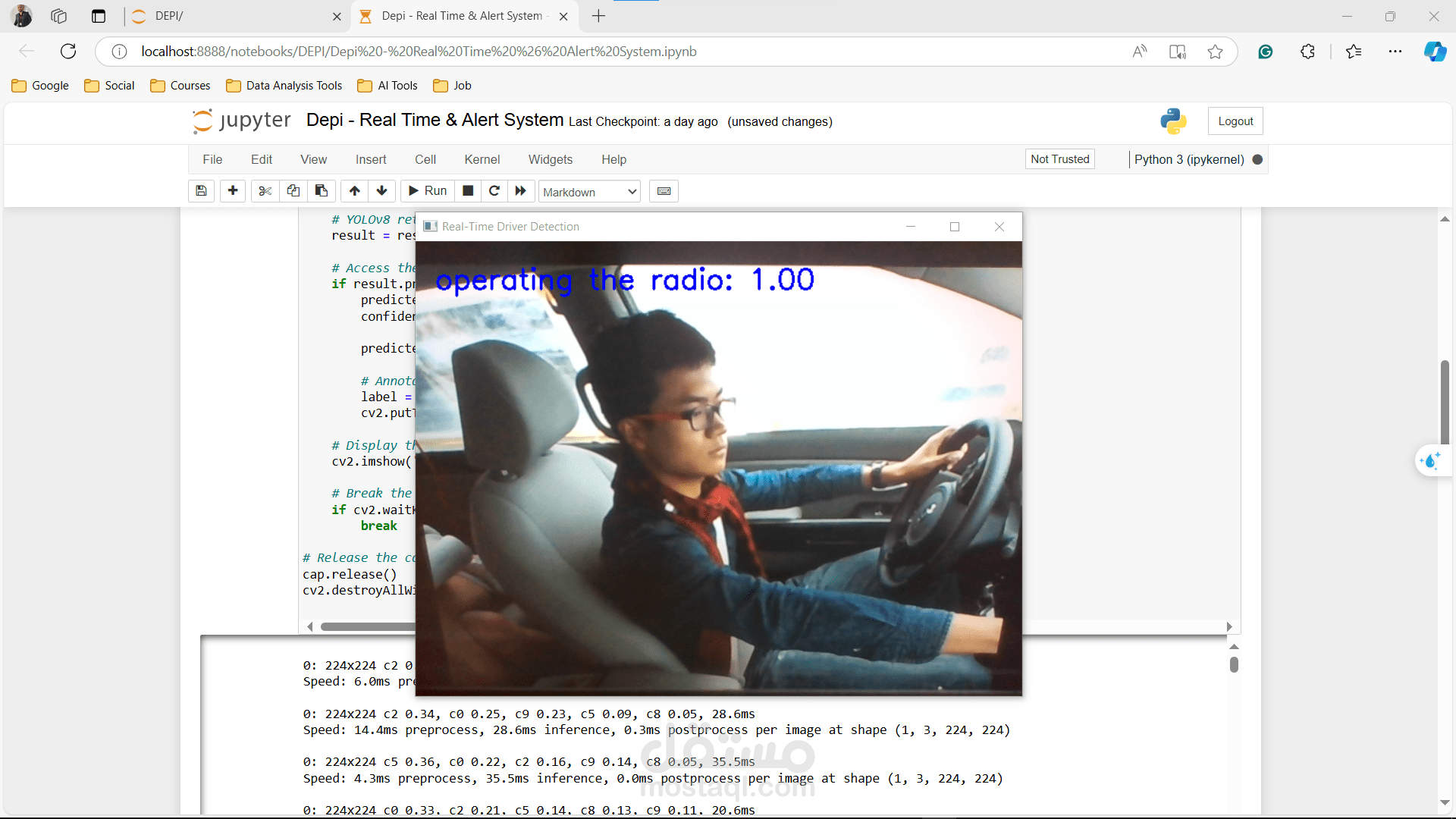
Task: View site information icon
Action: [119, 52]
